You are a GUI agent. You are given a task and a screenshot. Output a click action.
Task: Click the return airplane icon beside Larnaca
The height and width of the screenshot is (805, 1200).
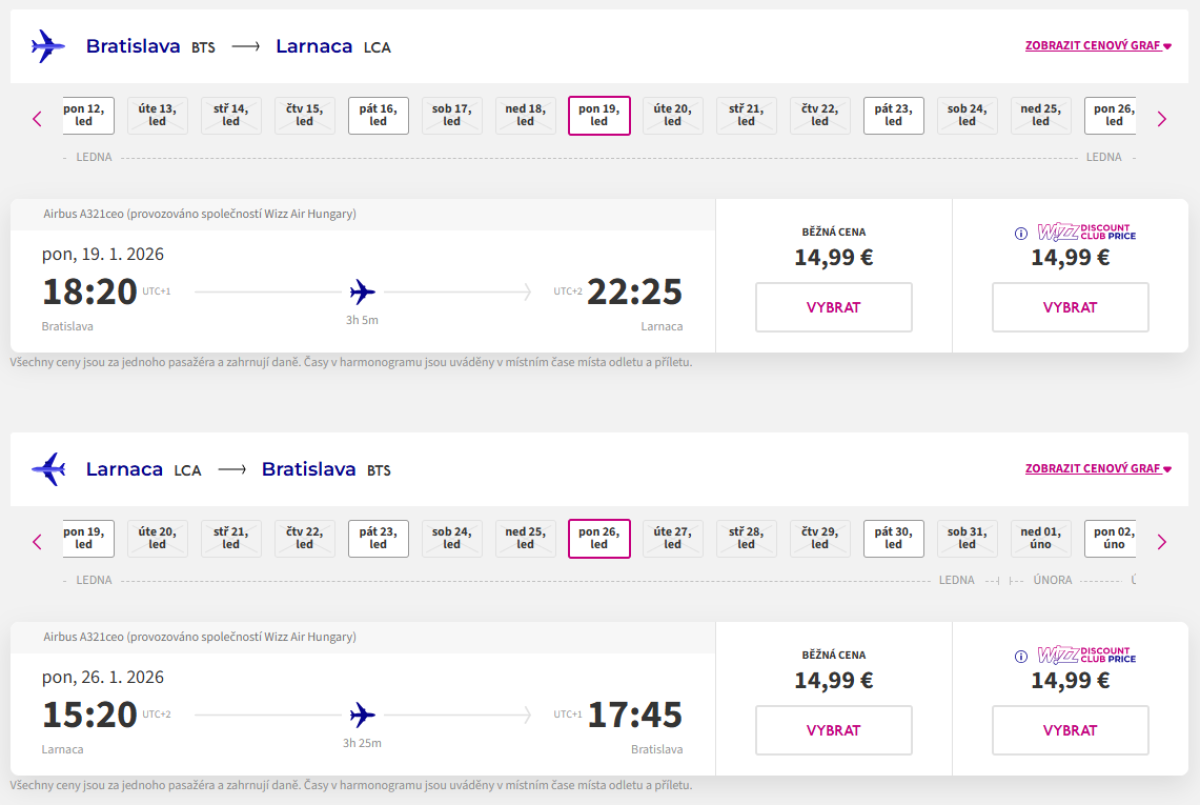47,469
